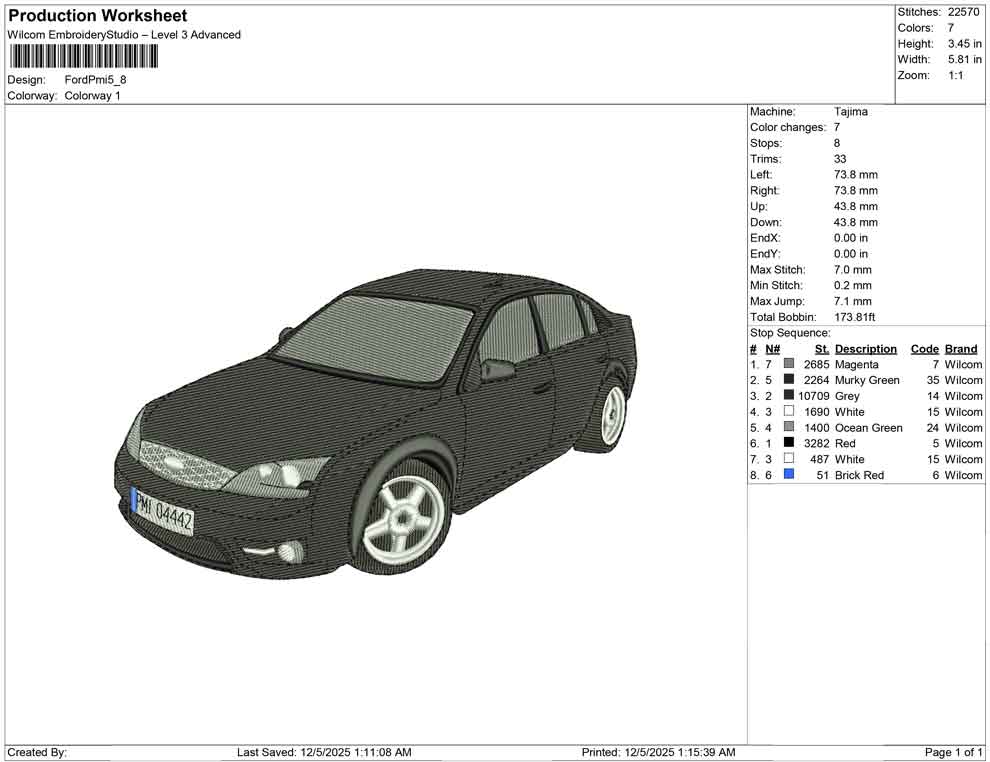Select the Magenta swatch in stop 1

789,365
